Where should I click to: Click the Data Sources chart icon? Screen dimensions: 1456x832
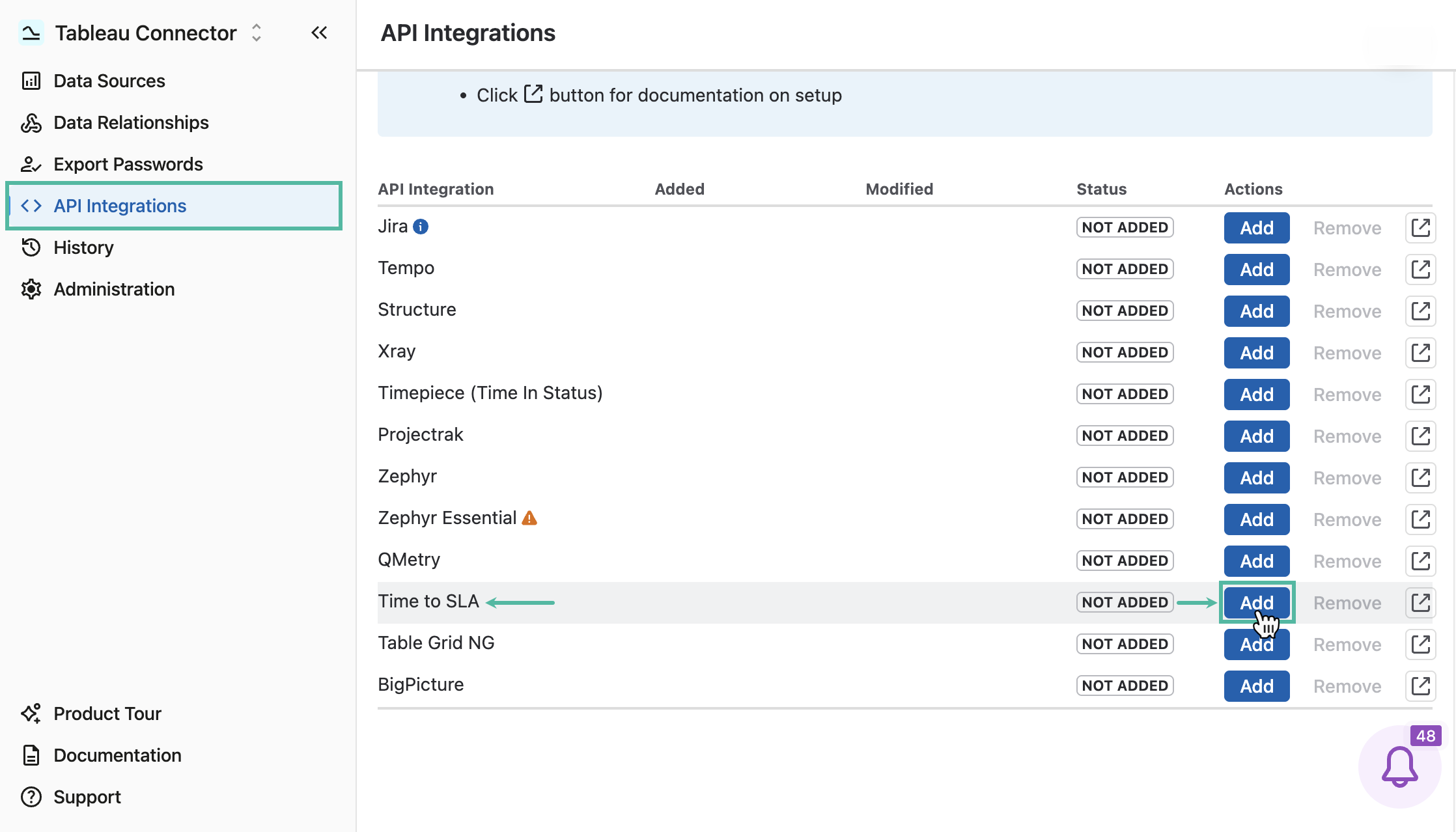31,81
